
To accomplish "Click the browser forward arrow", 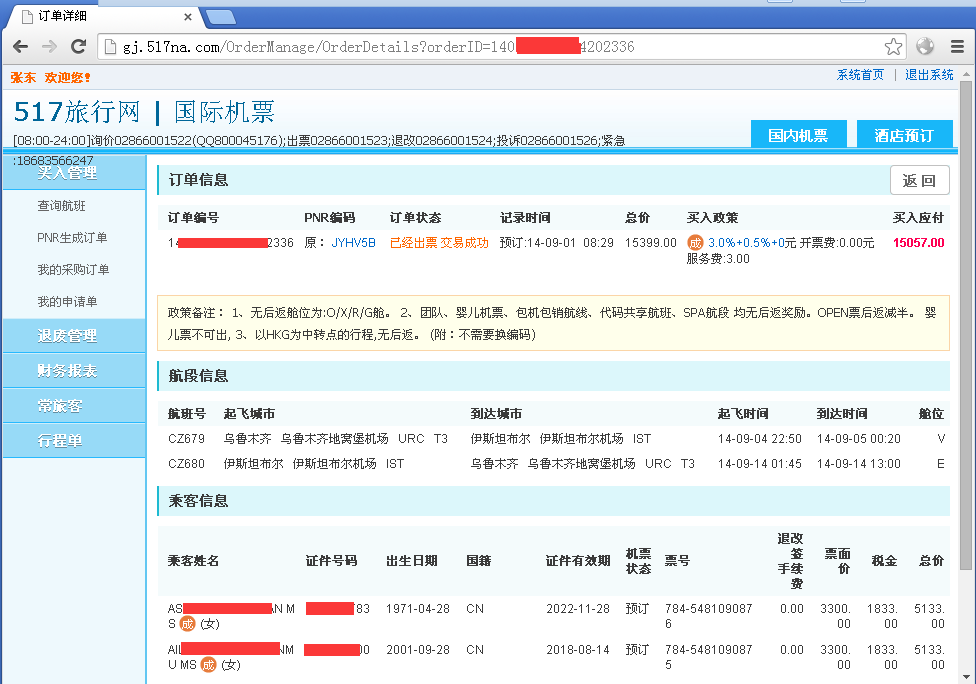I will coord(49,47).
